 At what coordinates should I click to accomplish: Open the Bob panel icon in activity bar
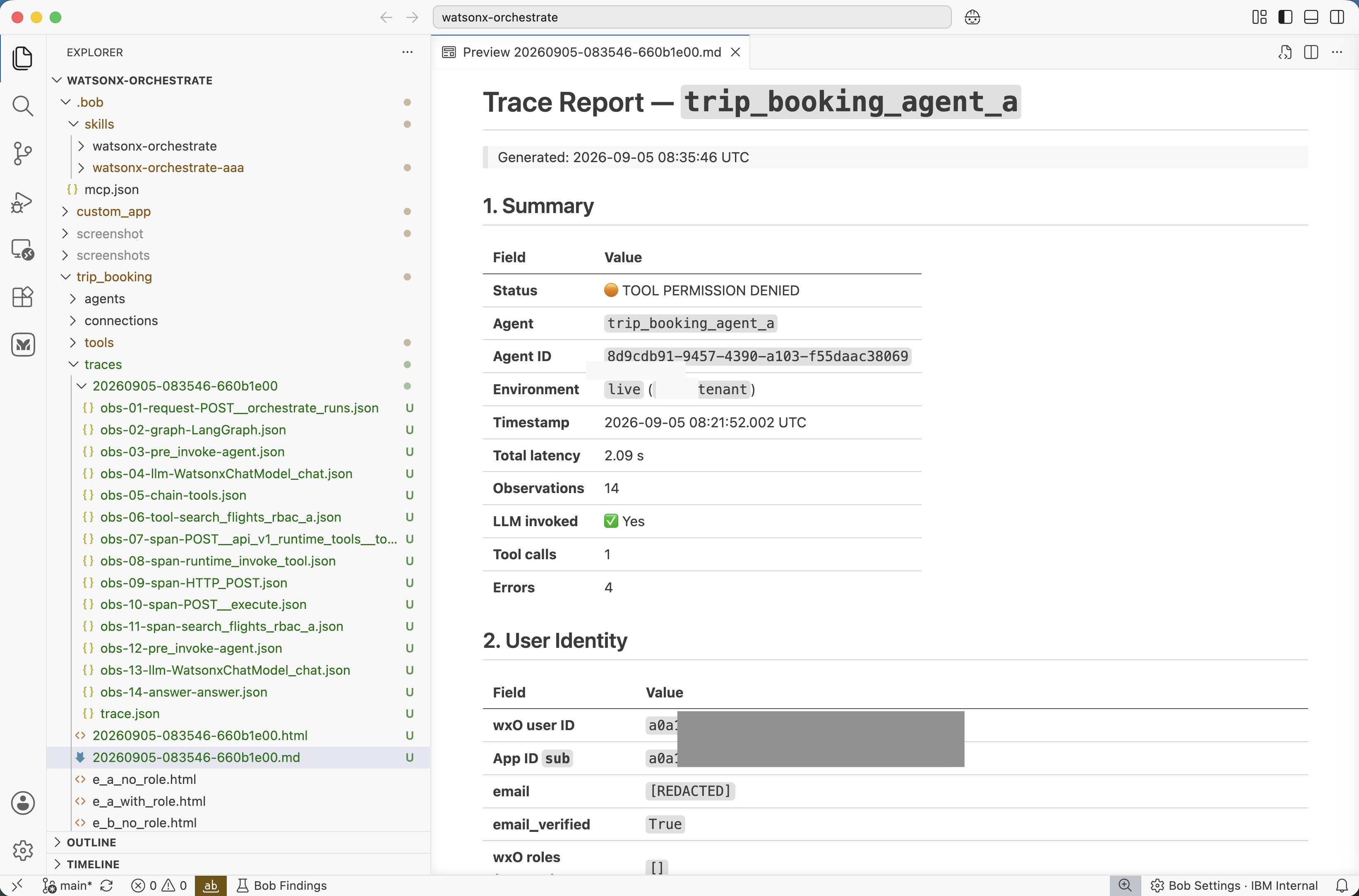point(22,345)
